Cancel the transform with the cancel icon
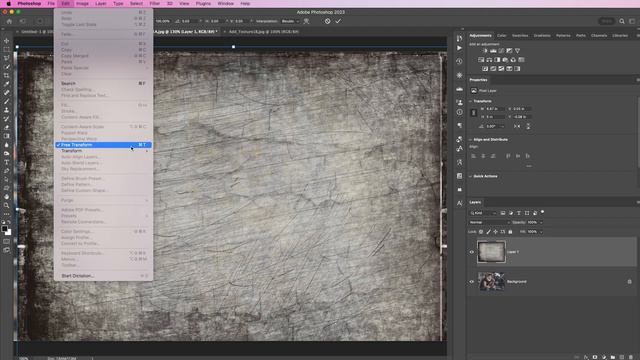 click(x=327, y=21)
